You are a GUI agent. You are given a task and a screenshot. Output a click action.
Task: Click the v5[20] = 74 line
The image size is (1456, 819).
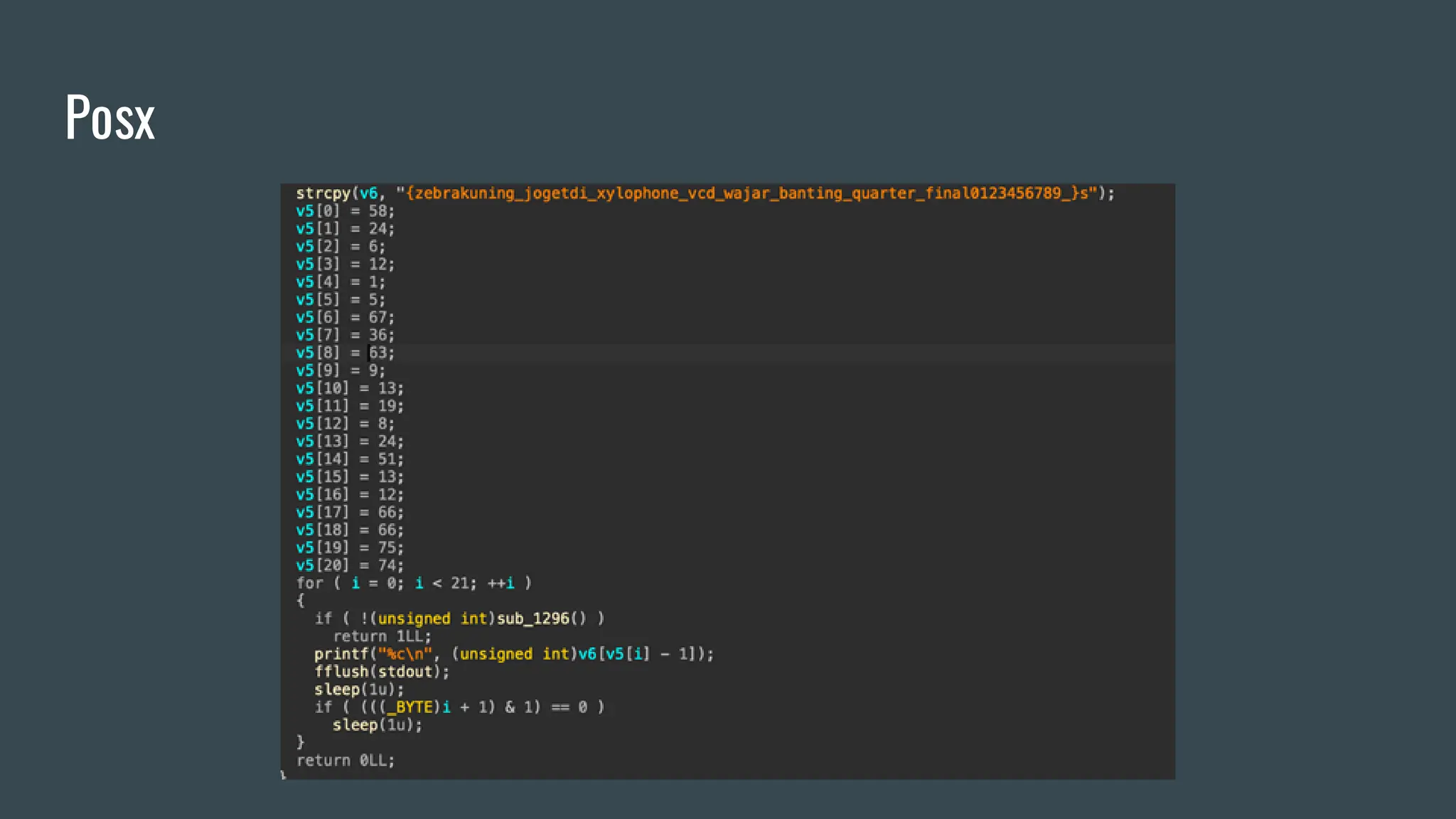[349, 565]
